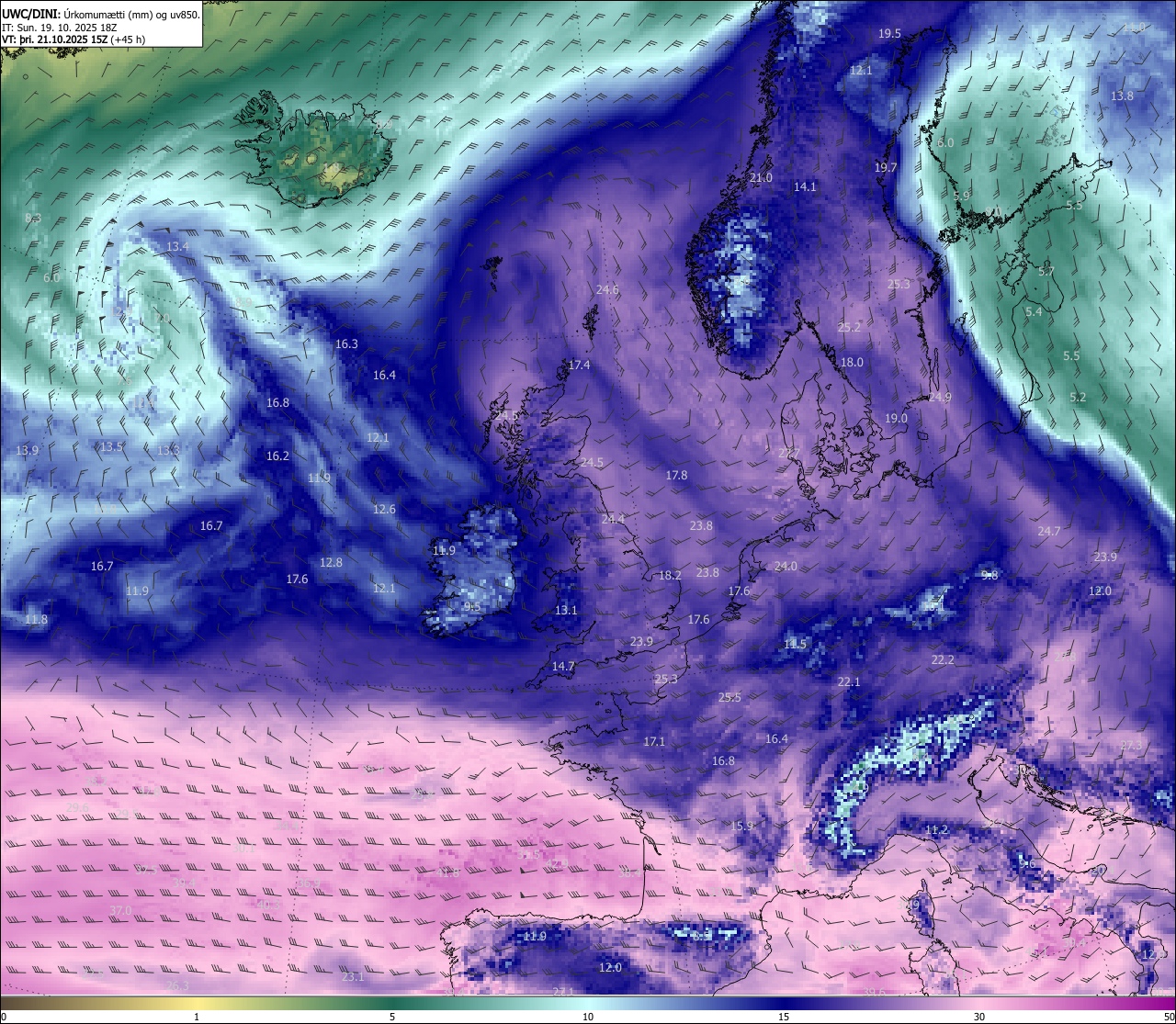The width and height of the screenshot is (1176, 1024).
Task: Click the value 24.6 on the map
Action: click(607, 289)
